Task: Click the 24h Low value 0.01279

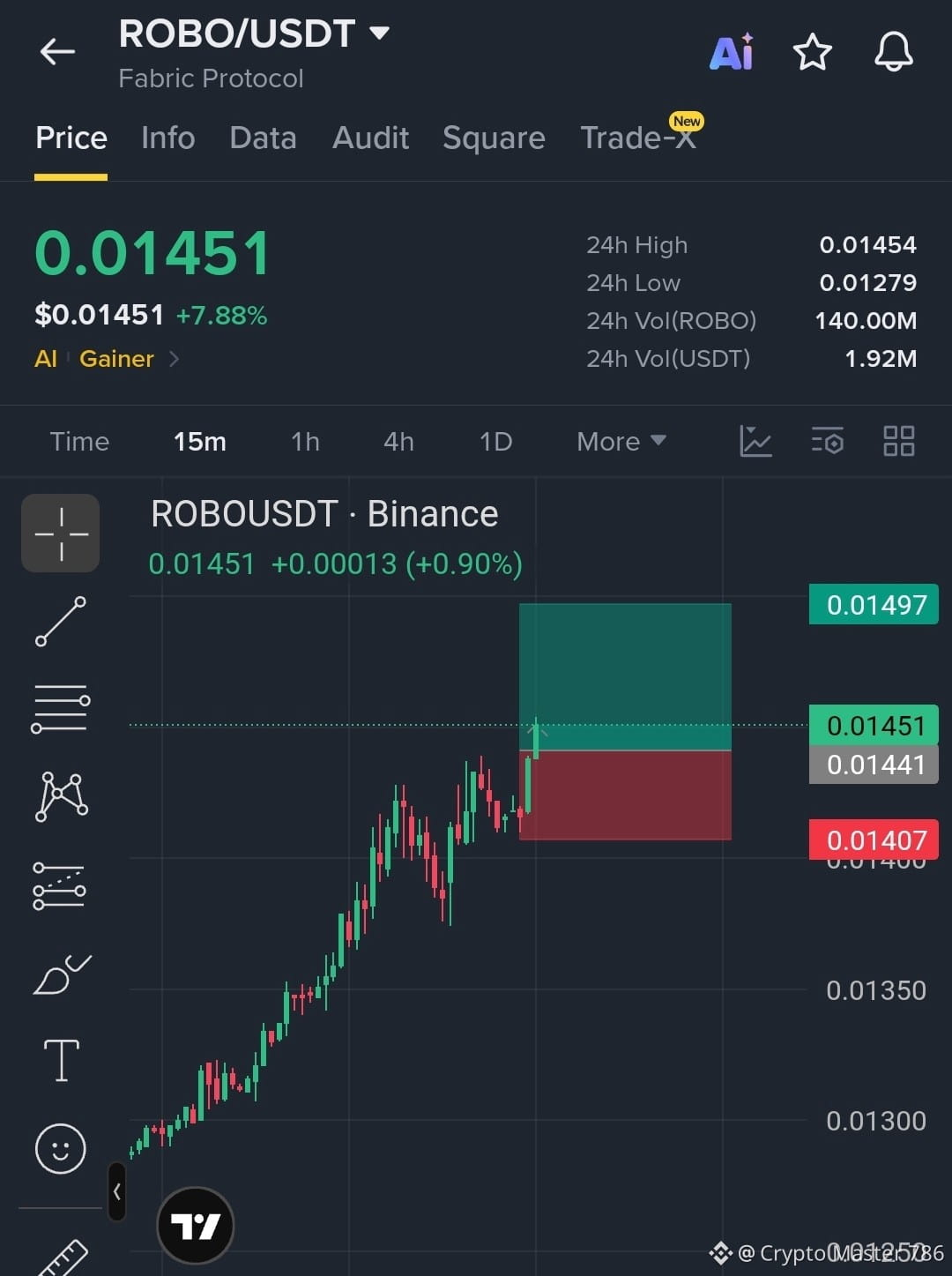Action: point(867,283)
